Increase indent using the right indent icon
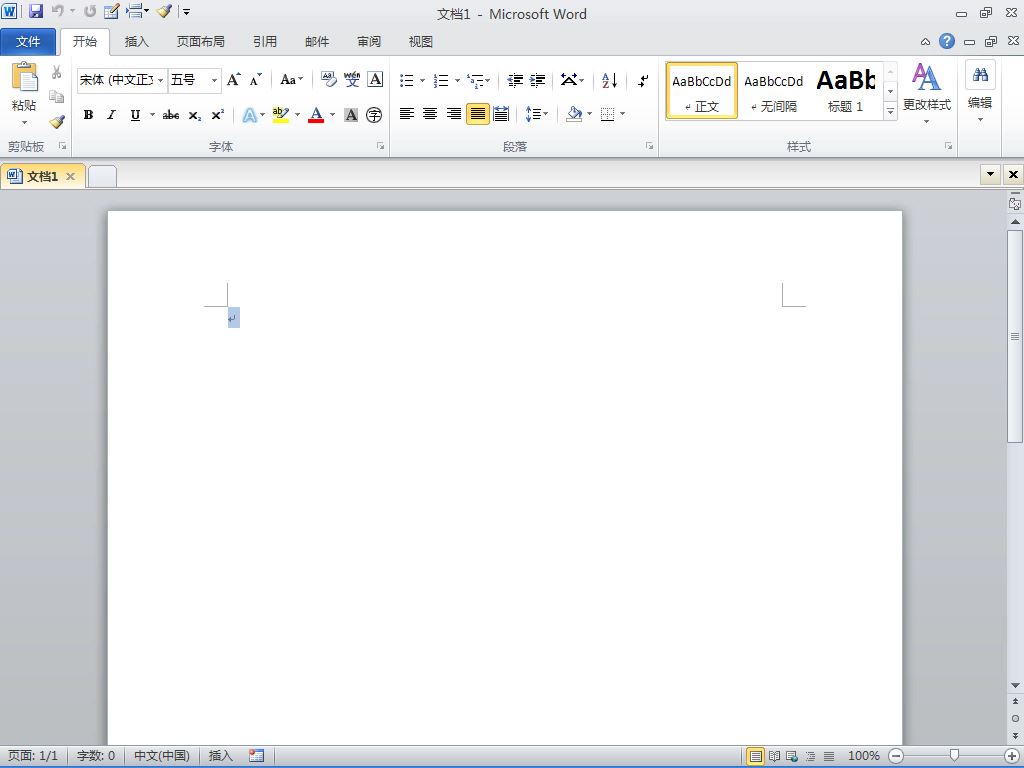 pos(537,80)
